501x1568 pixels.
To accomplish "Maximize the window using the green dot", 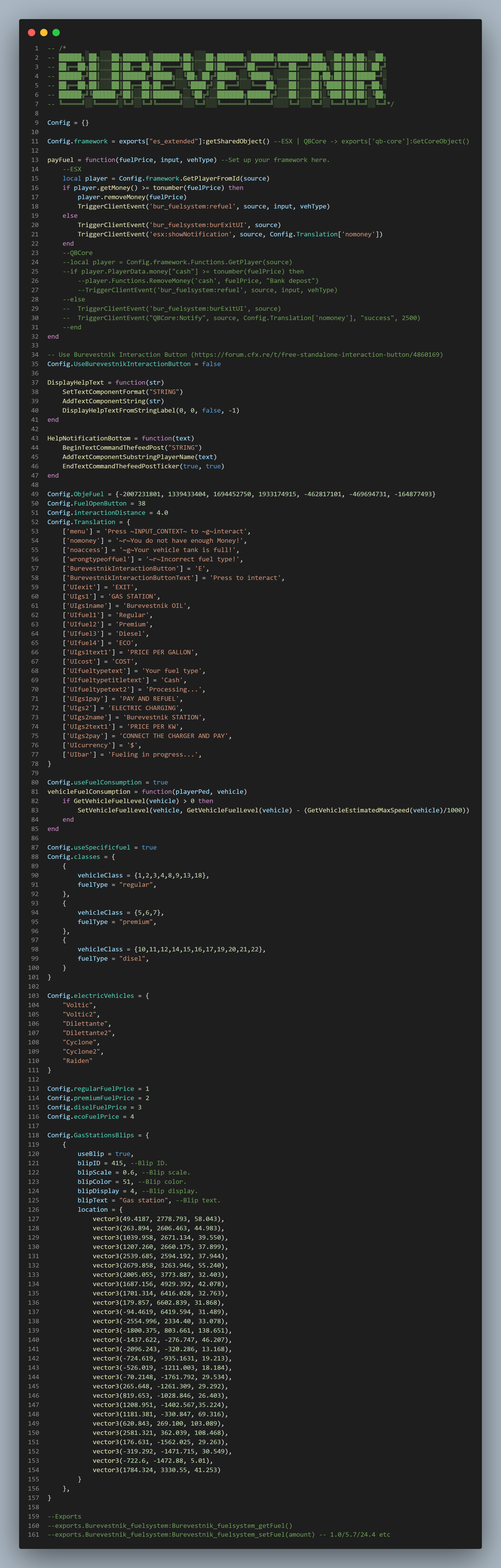I will (x=56, y=32).
